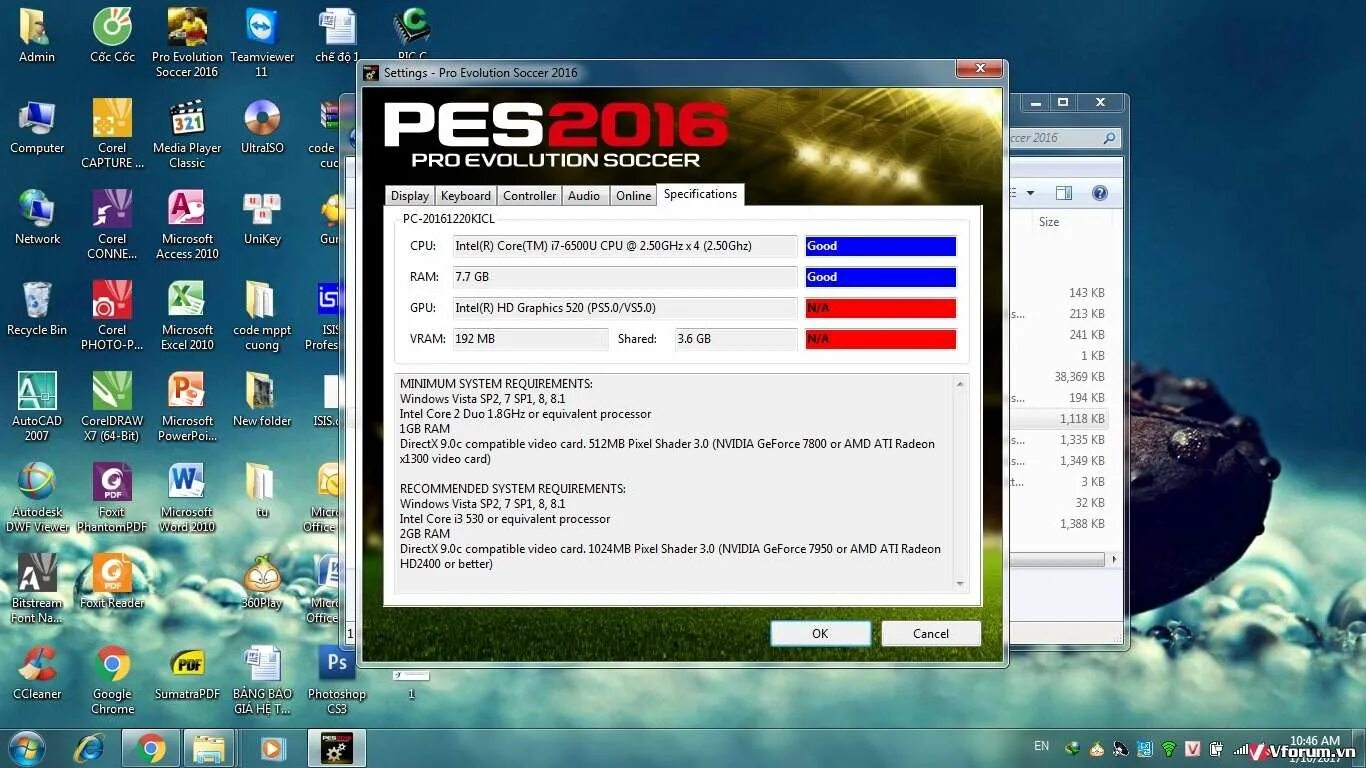Click the VRAM 192 MB field
Screen dimensions: 1366x768
pyautogui.click(x=530, y=339)
